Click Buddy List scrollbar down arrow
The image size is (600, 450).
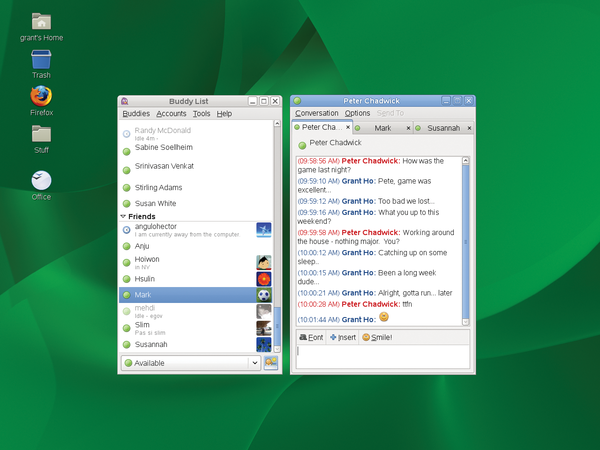(x=277, y=349)
